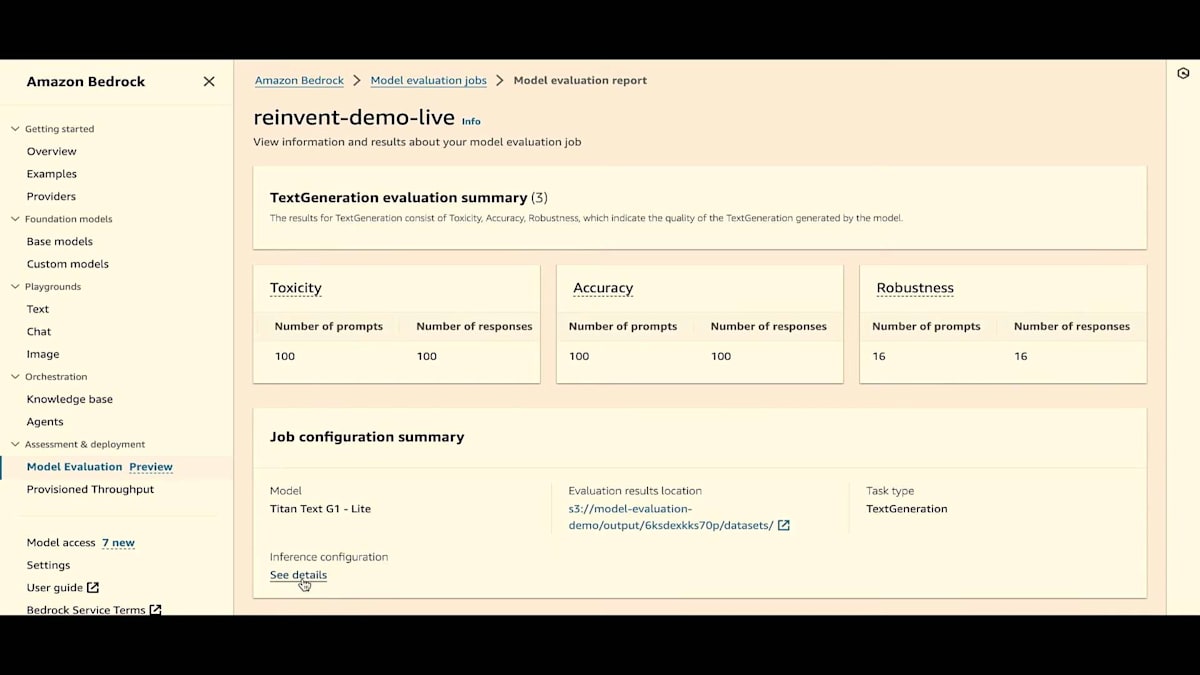The height and width of the screenshot is (675, 1200).
Task: Click the Preview badge link
Action: (151, 467)
